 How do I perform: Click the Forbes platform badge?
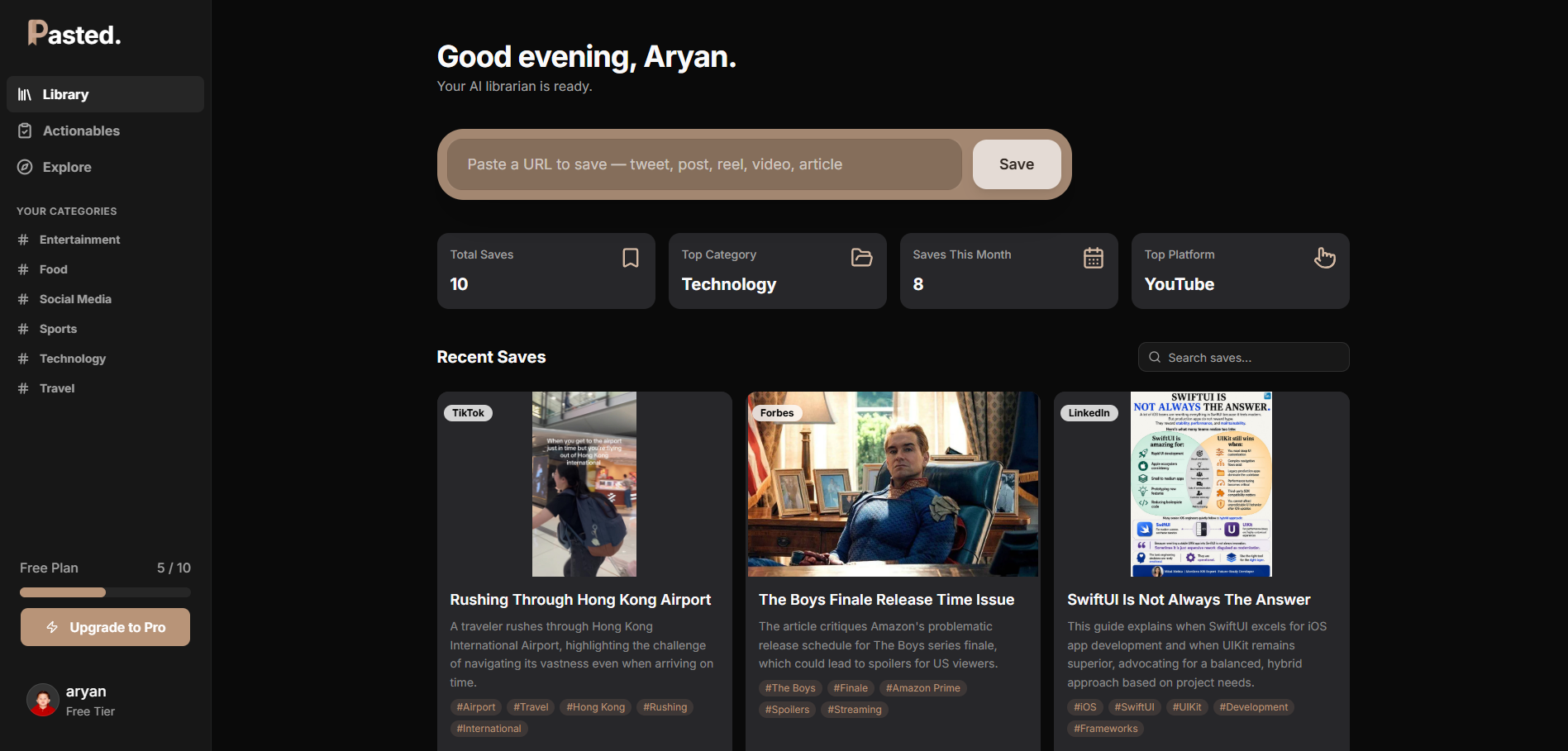click(777, 413)
